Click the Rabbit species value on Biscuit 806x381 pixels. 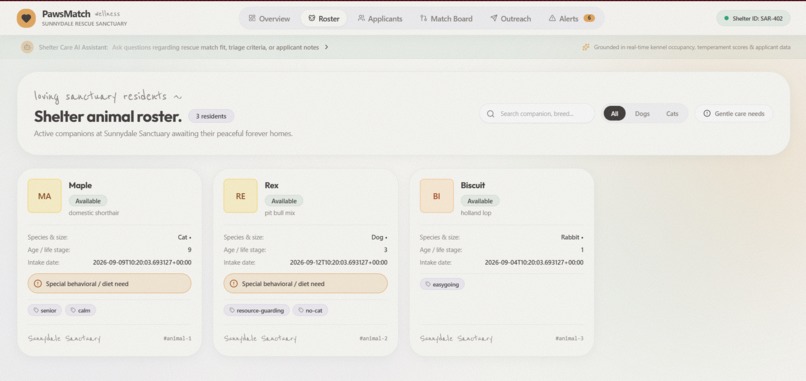(572, 238)
